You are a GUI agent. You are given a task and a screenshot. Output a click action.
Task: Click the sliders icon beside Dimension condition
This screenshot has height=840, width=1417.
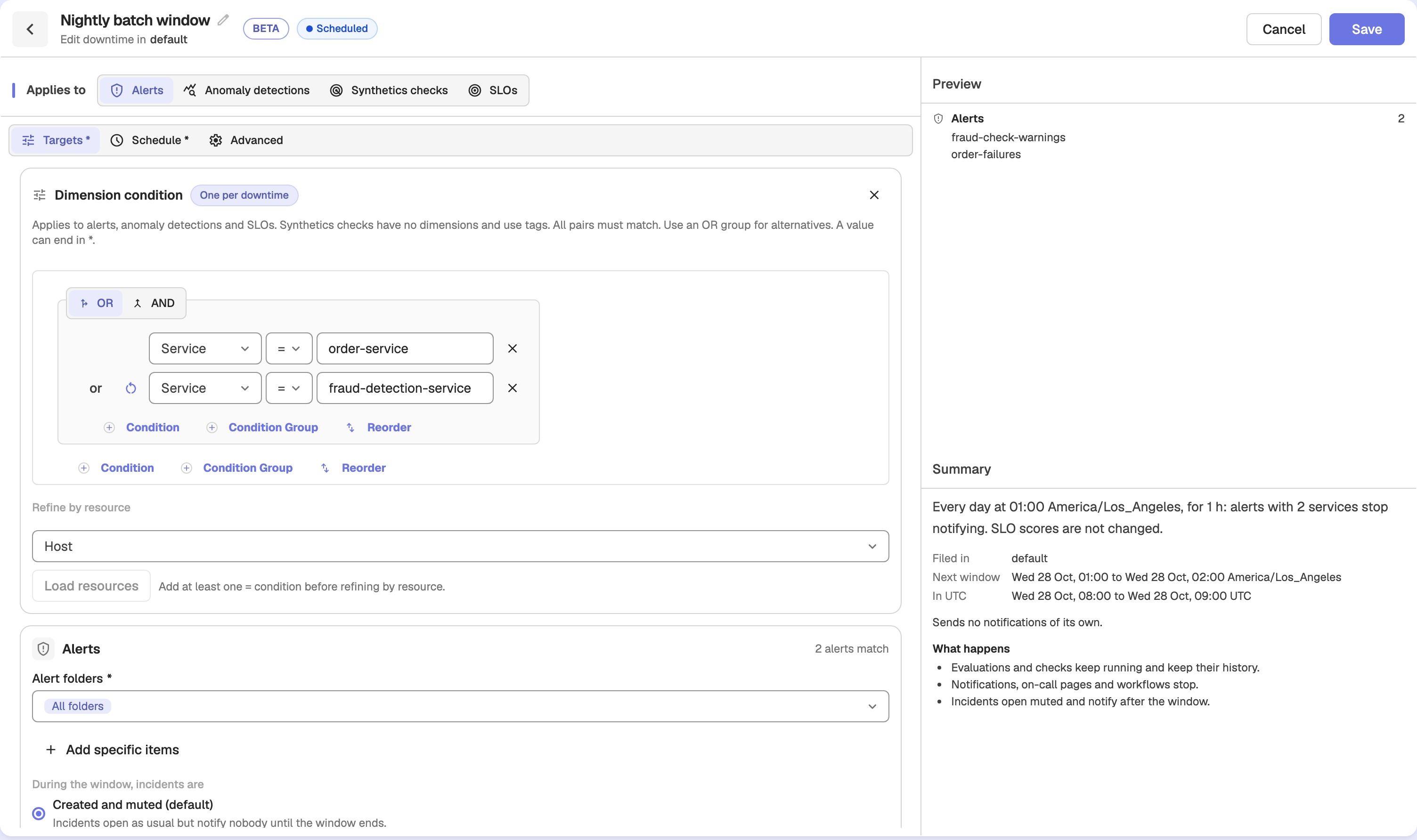coord(40,195)
